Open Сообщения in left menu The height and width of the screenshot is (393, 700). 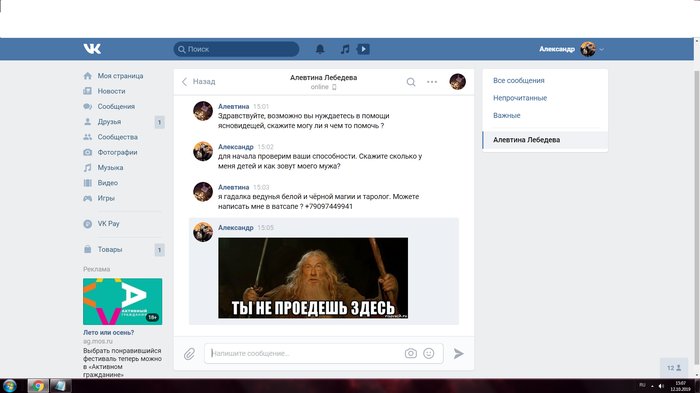tap(116, 106)
